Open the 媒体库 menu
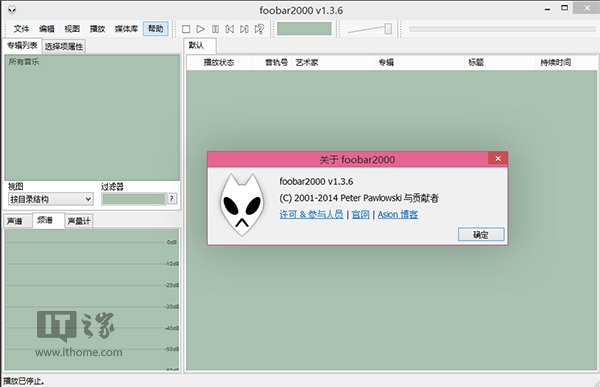The height and width of the screenshot is (387, 600). [x=126, y=29]
